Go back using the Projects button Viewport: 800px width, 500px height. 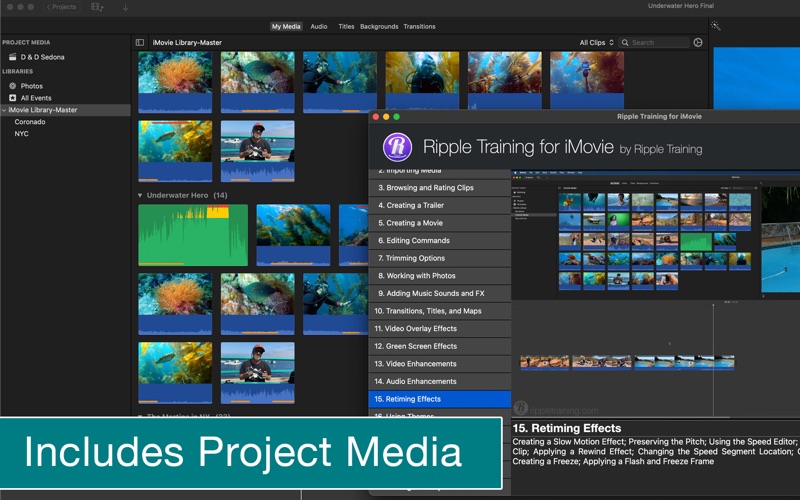(x=62, y=7)
